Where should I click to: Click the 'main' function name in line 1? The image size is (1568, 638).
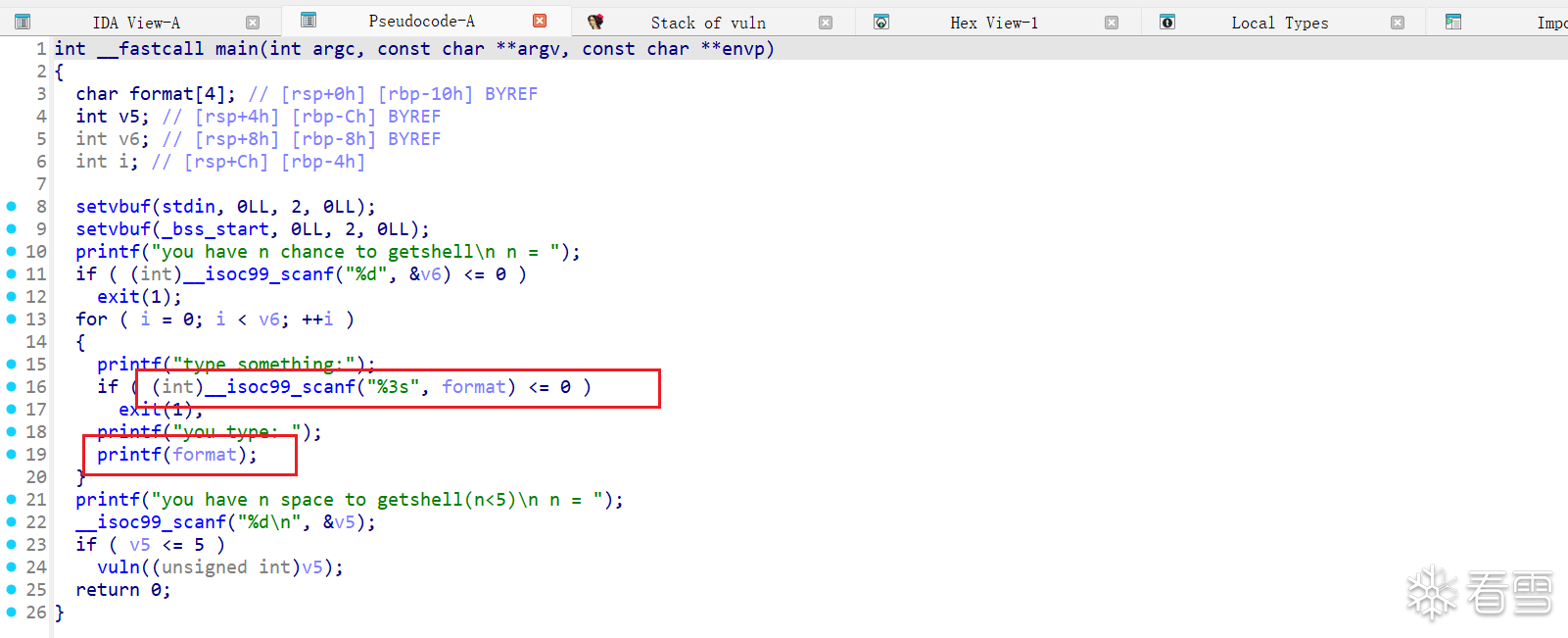(x=237, y=49)
